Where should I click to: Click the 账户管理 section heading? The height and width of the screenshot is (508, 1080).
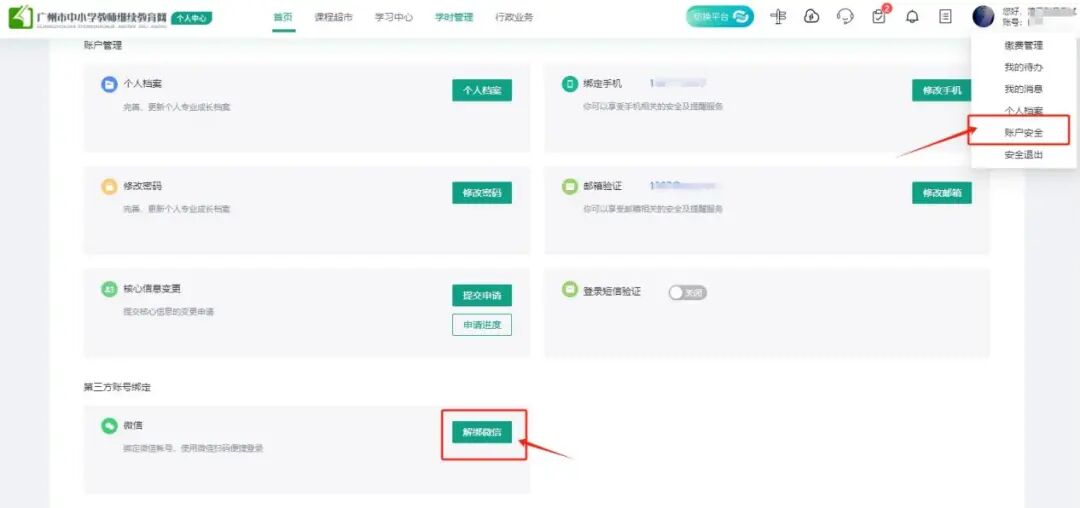(103, 45)
